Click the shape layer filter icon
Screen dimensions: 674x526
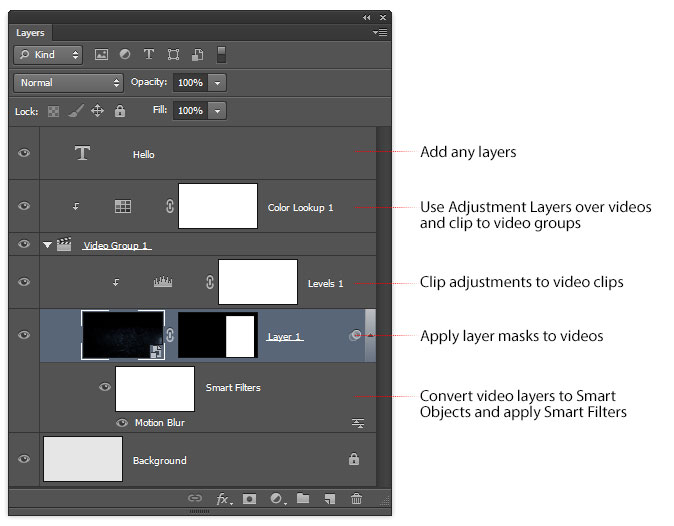click(173, 55)
